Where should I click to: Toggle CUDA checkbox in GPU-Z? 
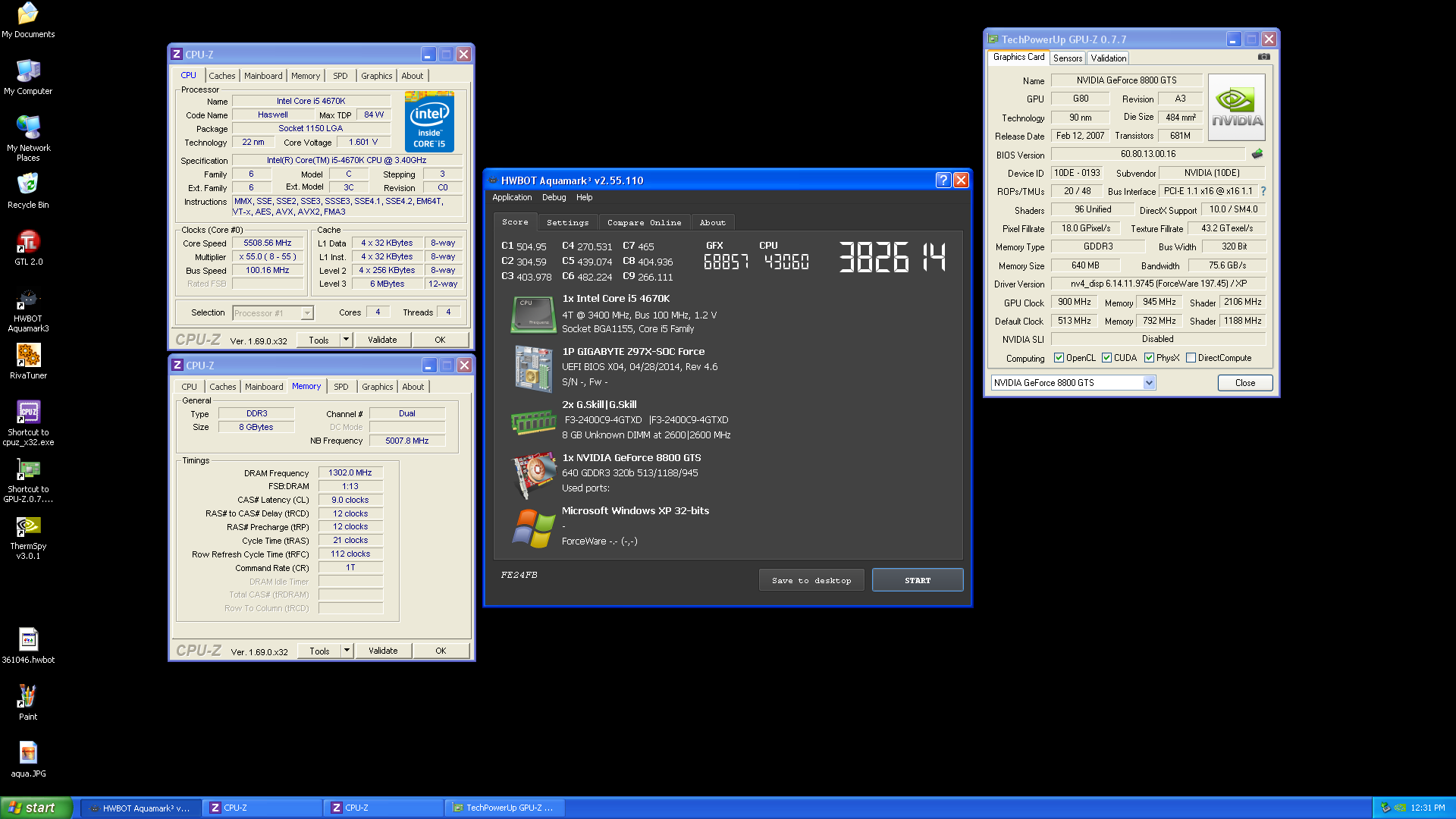coord(1106,358)
